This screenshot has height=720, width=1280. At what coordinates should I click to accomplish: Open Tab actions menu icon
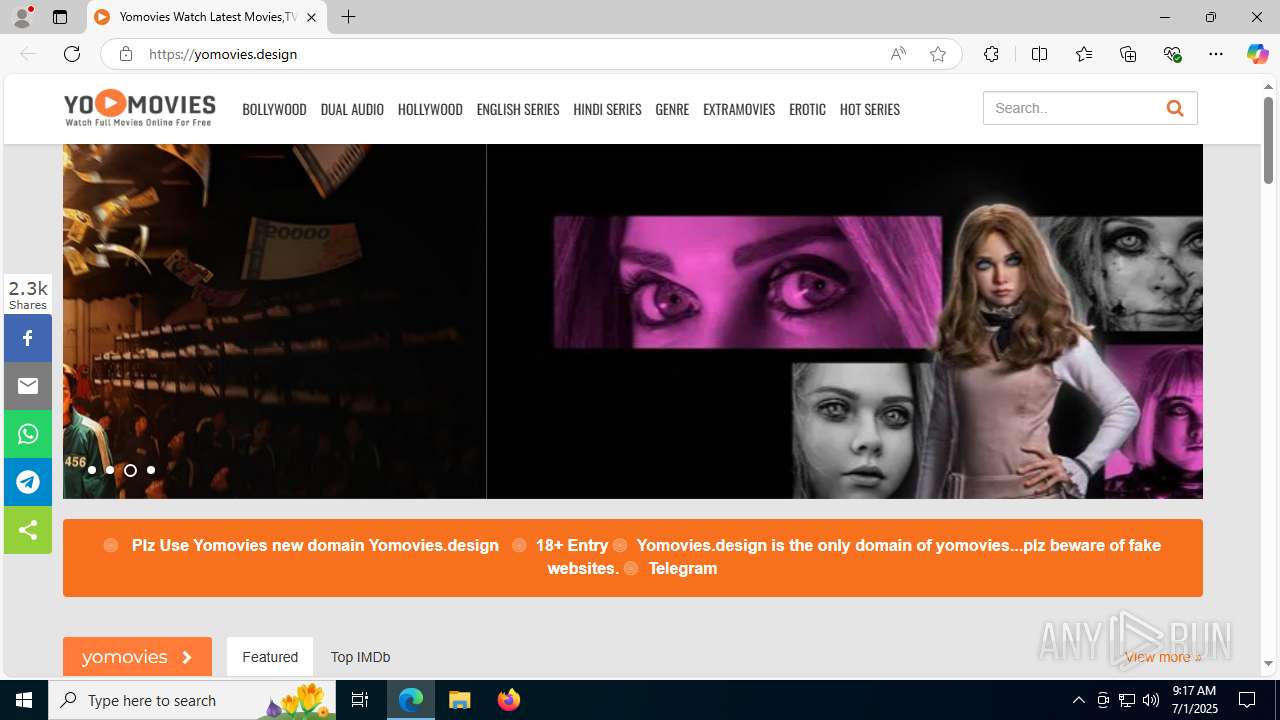pyautogui.click(x=60, y=17)
